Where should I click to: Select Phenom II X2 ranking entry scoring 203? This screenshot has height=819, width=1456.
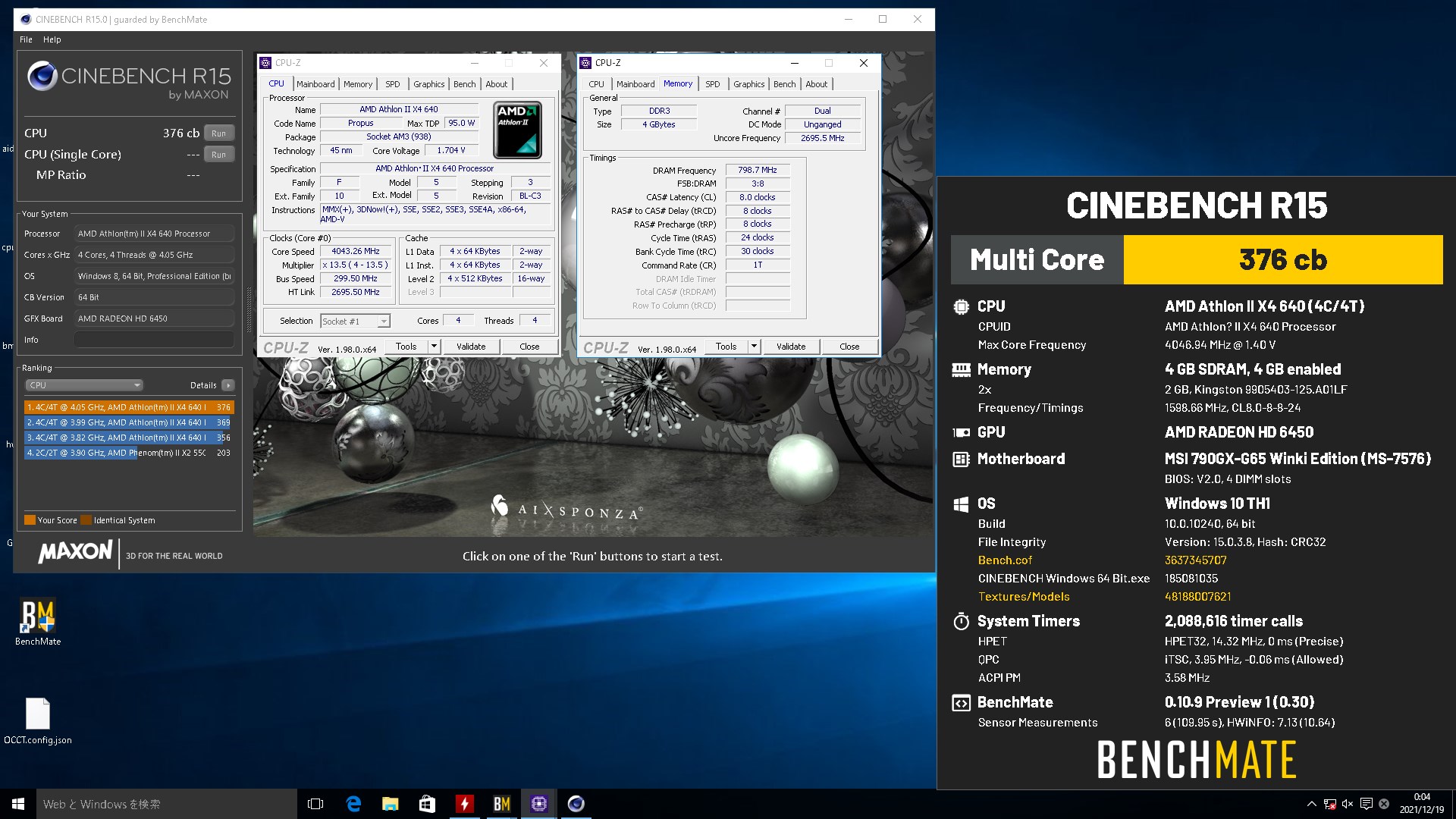click(x=129, y=453)
